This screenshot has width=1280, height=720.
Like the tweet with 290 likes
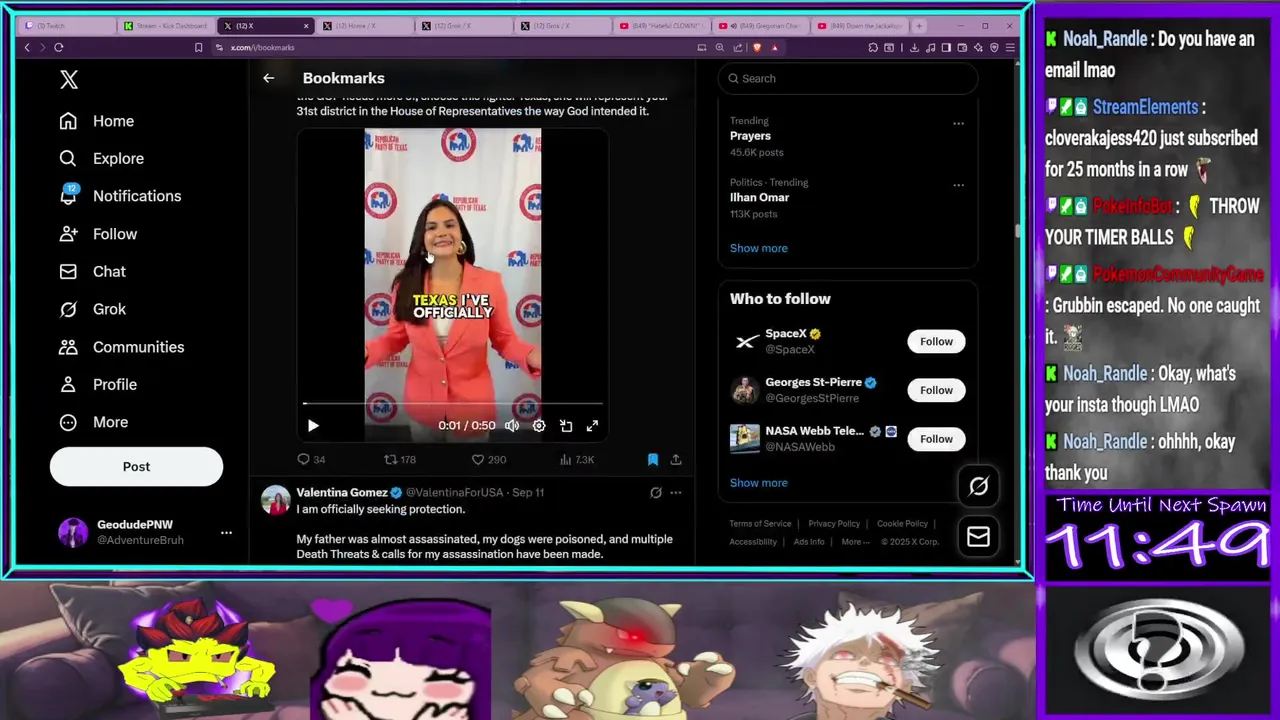click(x=489, y=459)
